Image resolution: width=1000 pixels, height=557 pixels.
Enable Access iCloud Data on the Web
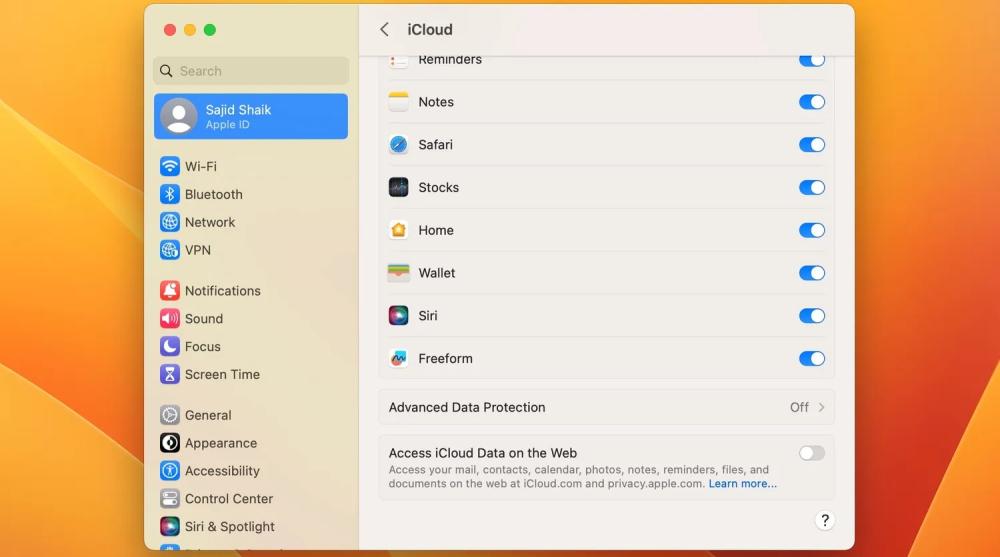(x=812, y=453)
